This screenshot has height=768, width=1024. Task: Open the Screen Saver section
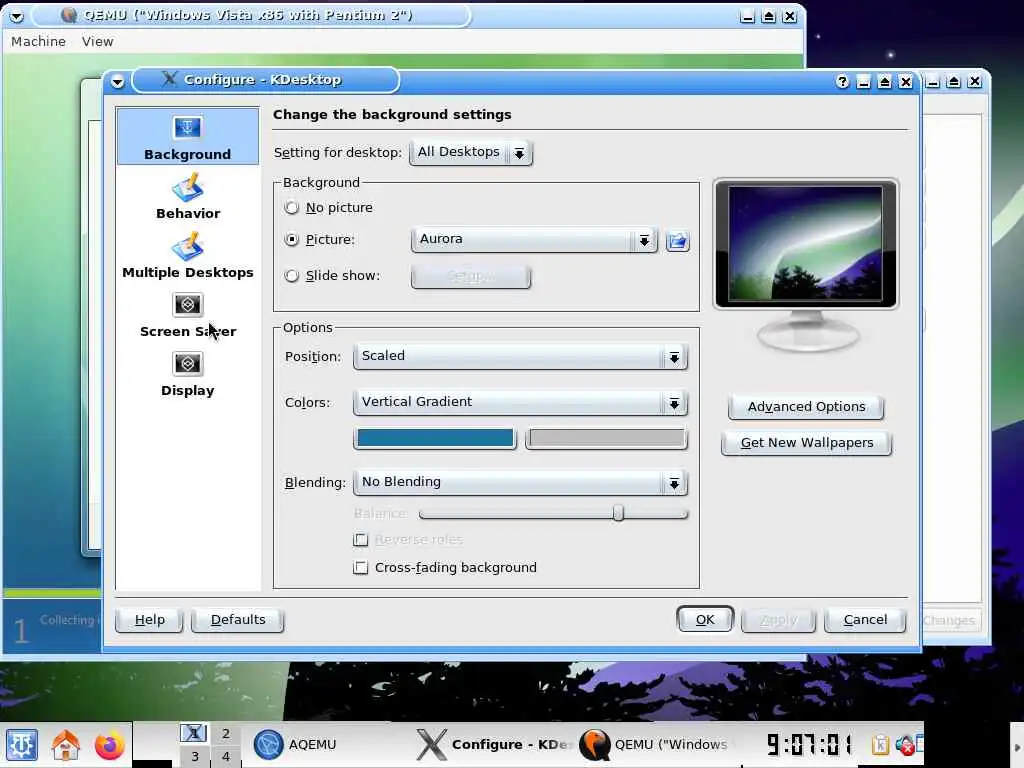188,315
